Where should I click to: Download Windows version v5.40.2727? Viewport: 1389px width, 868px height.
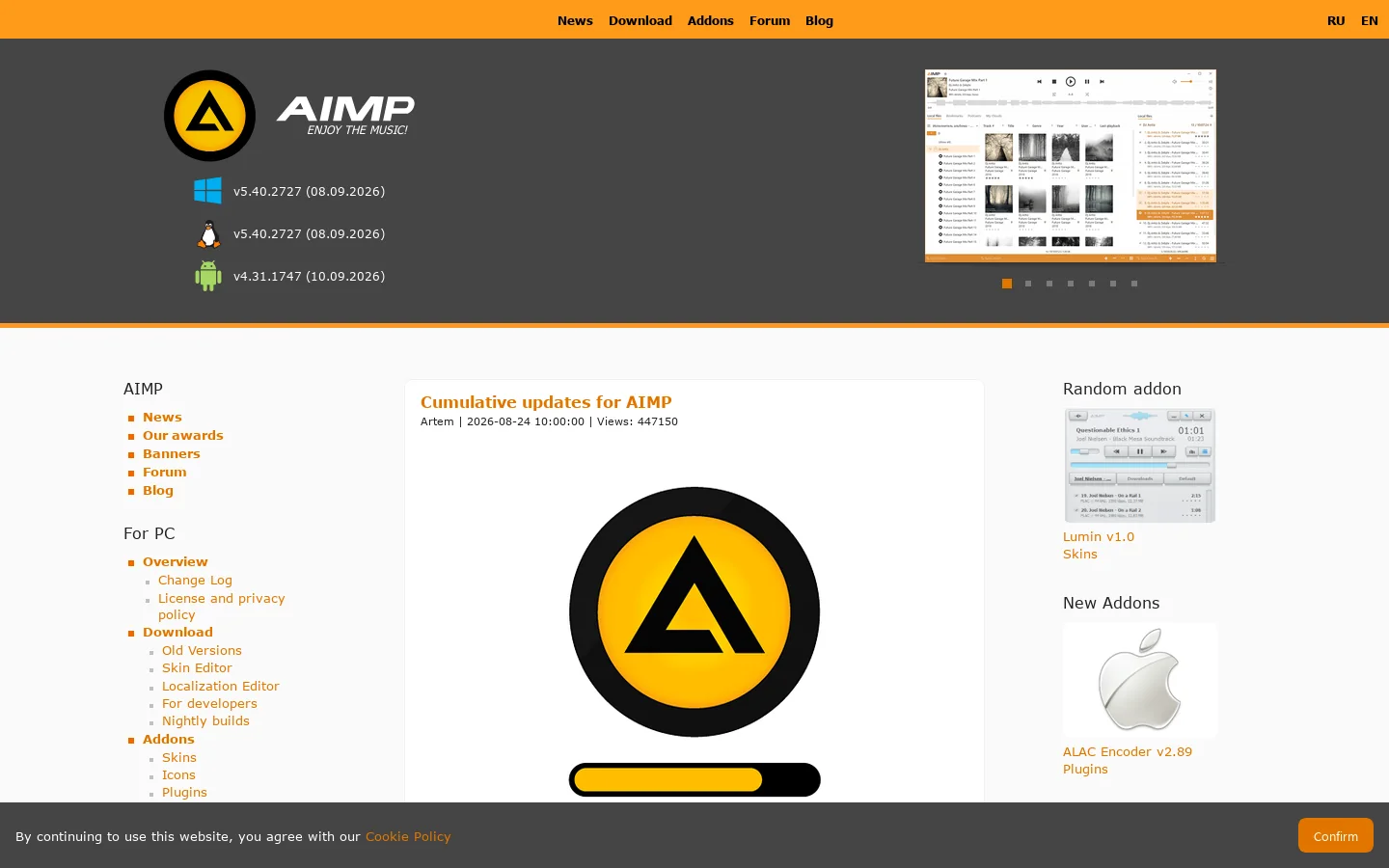(309, 191)
